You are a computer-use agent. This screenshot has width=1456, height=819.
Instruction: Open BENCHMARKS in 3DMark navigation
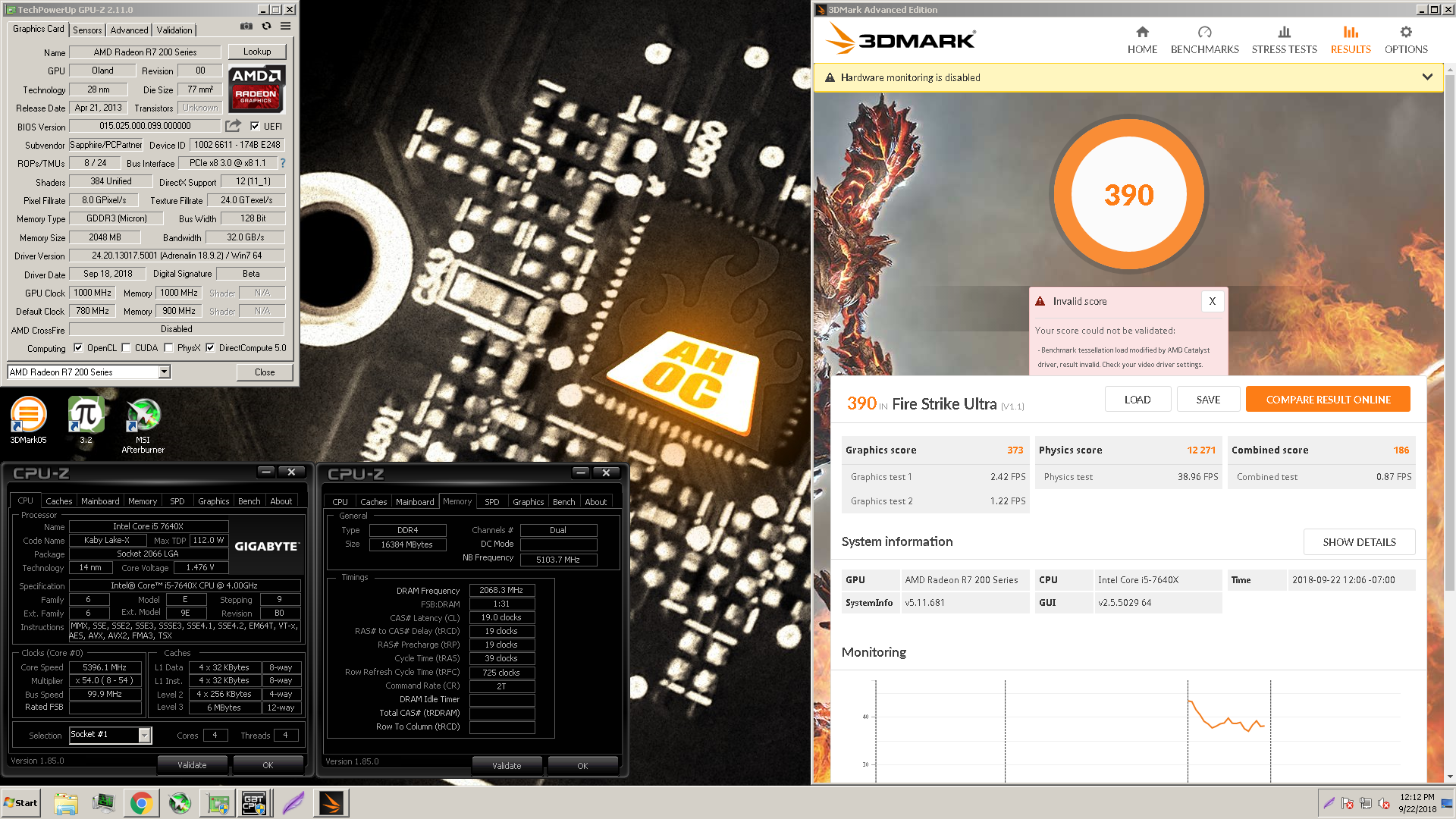[x=1204, y=40]
